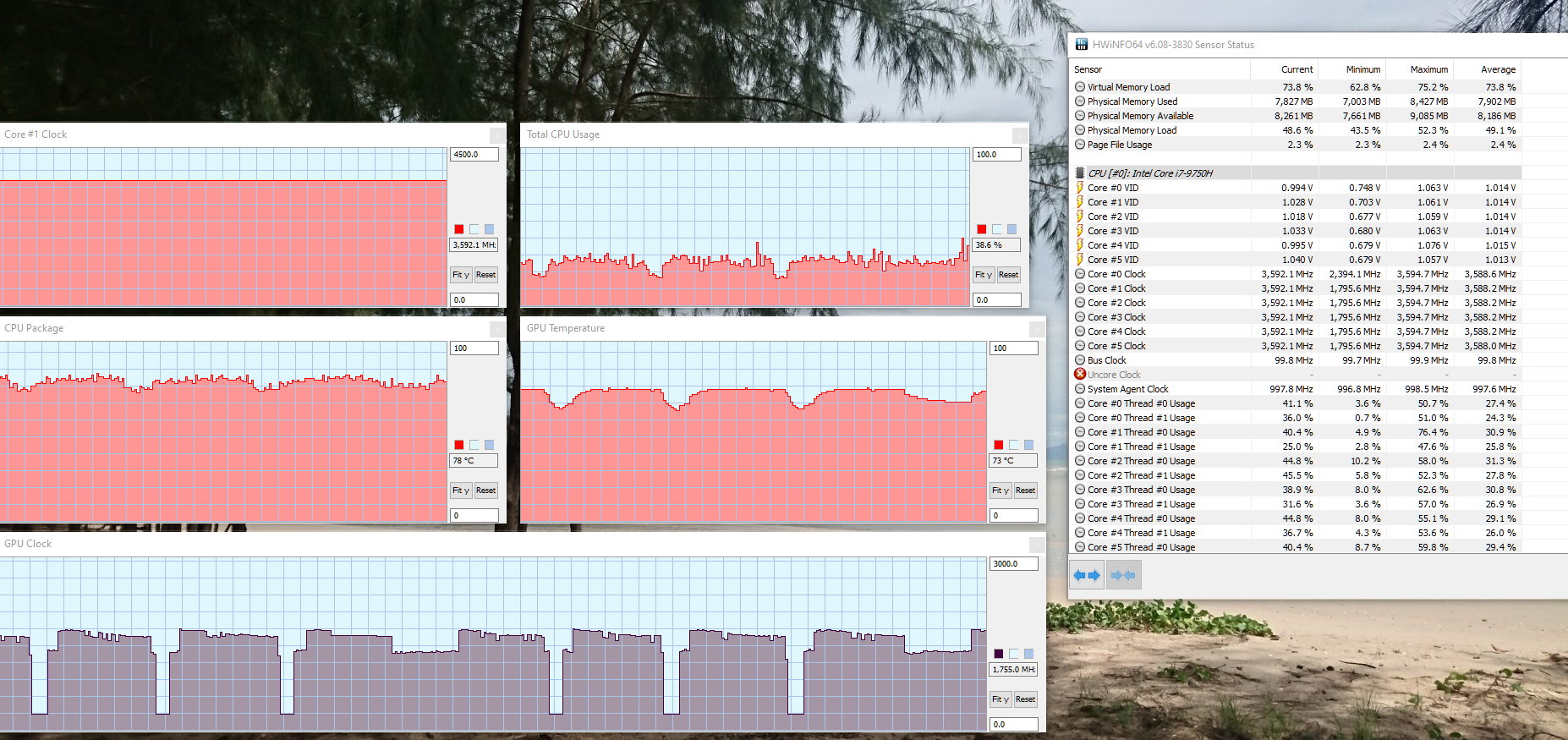
Task: Click the clock icon beside Core #0 Thread #0 Usage
Action: (x=1080, y=403)
